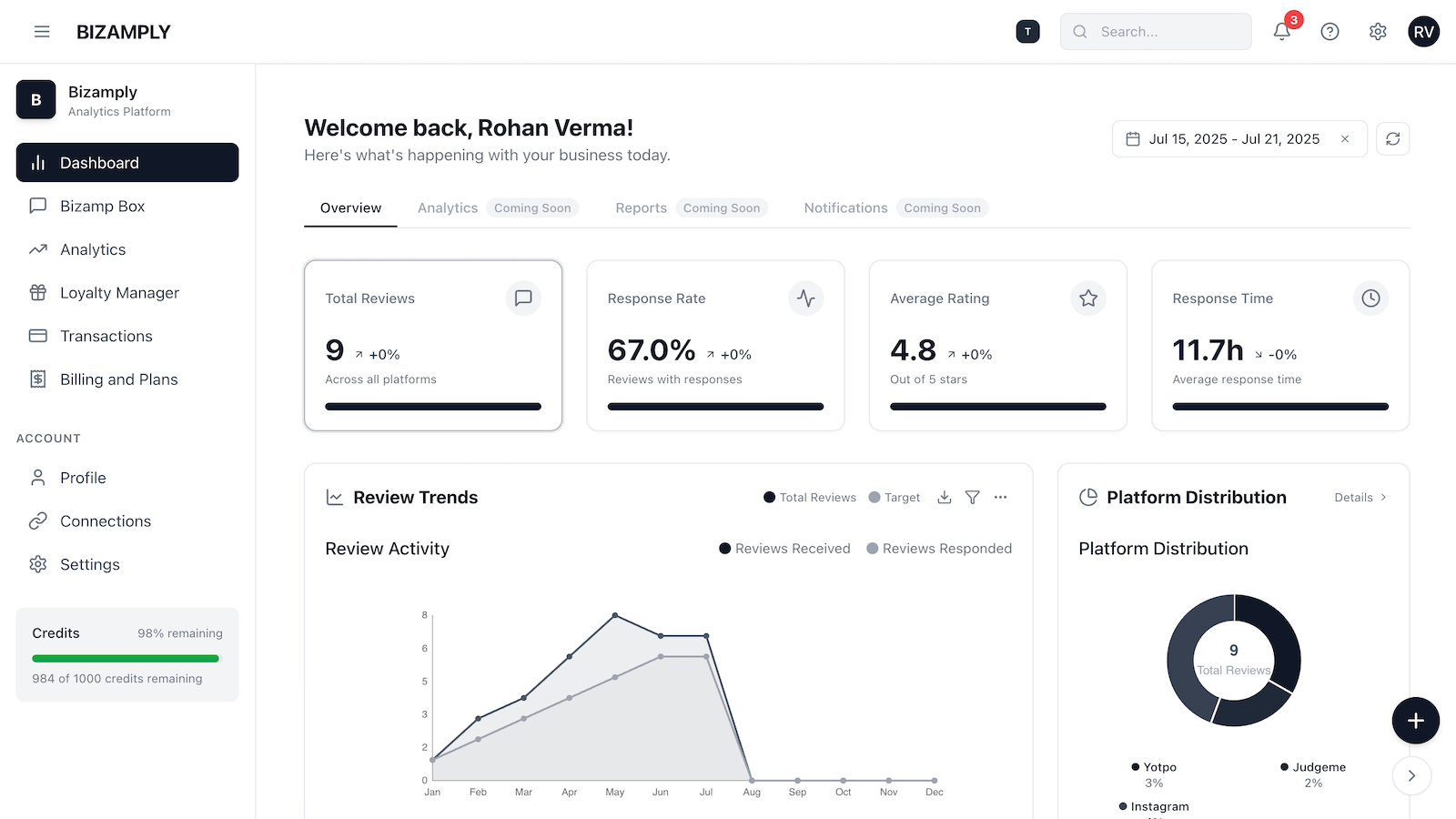Click the notifications bell icon
The image size is (1456, 819).
(x=1281, y=32)
